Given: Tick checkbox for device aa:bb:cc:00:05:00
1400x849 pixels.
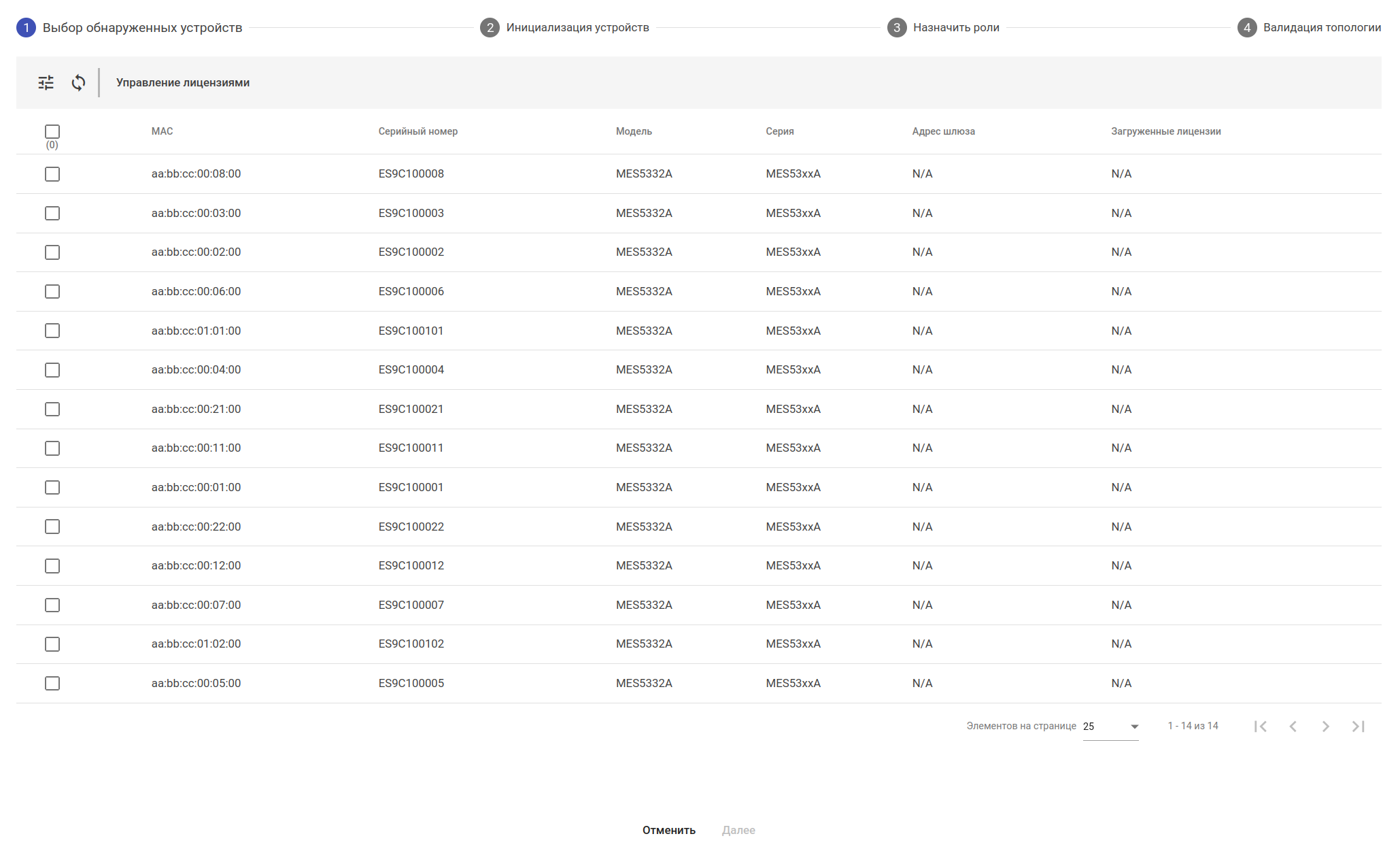Looking at the screenshot, I should (52, 684).
